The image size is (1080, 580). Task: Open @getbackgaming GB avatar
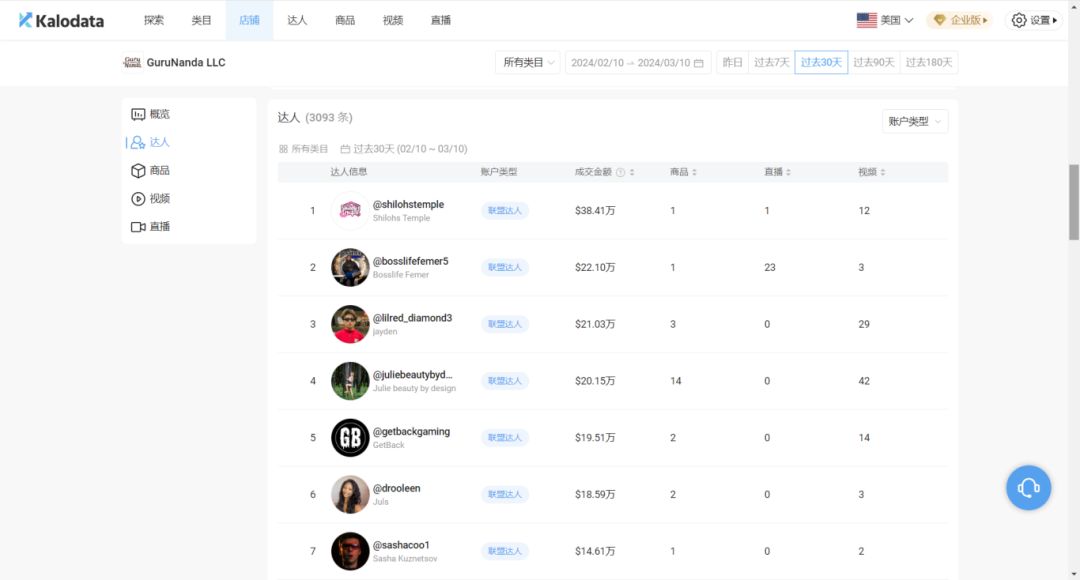tap(350, 437)
